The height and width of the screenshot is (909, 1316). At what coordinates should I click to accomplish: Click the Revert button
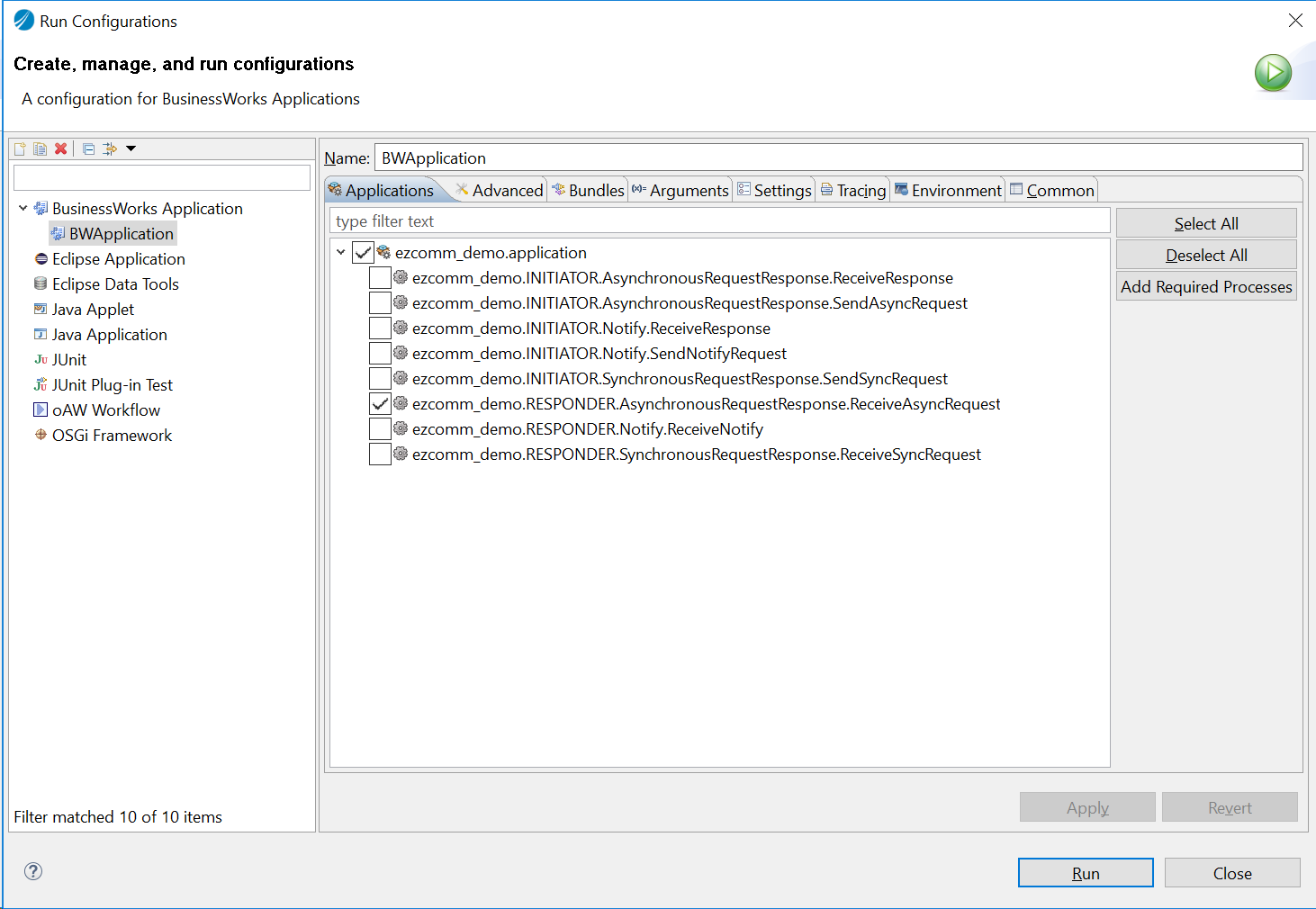pyautogui.click(x=1230, y=807)
